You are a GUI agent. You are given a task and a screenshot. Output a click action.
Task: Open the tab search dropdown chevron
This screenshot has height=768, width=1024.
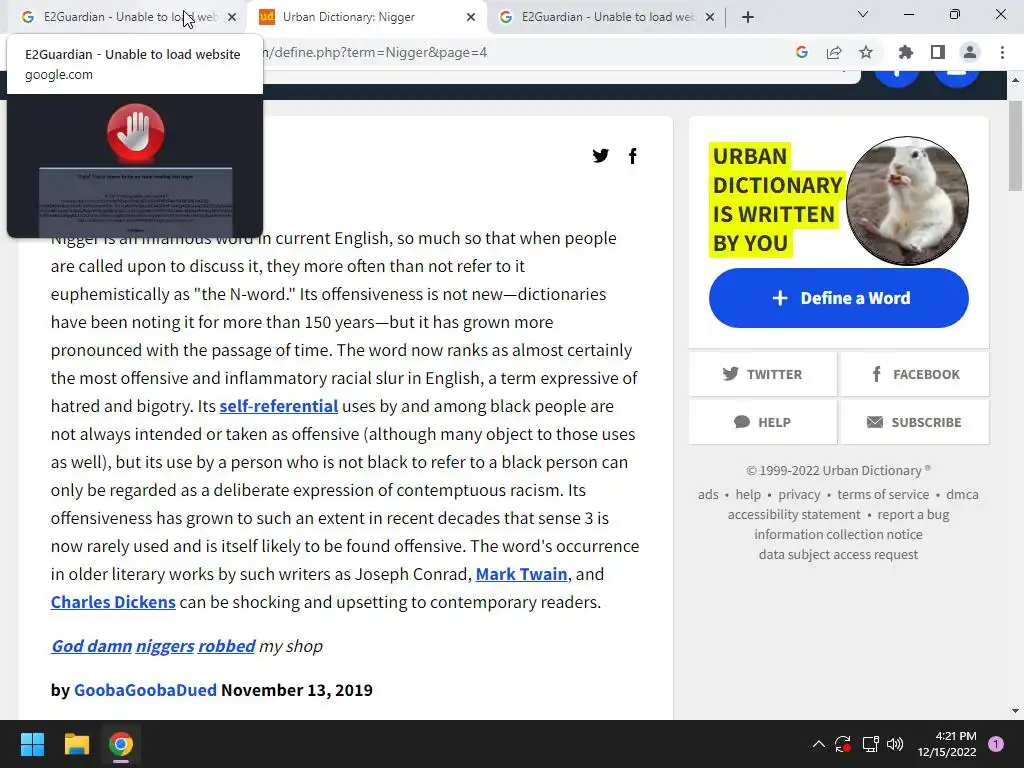[863, 14]
